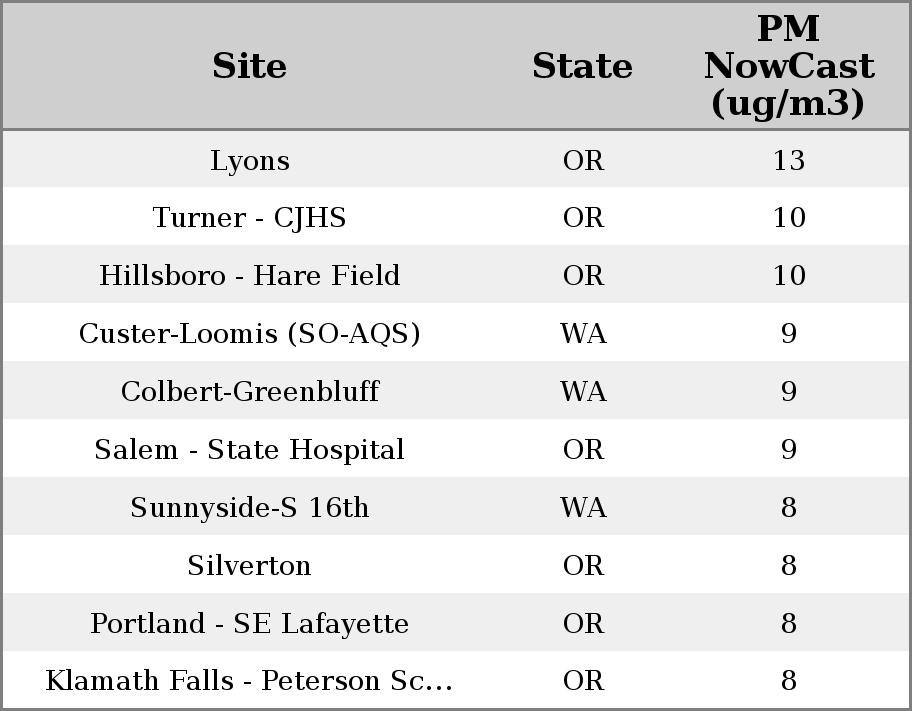This screenshot has height=711, width=912.
Task: Click the Site column header
Action: (250, 66)
